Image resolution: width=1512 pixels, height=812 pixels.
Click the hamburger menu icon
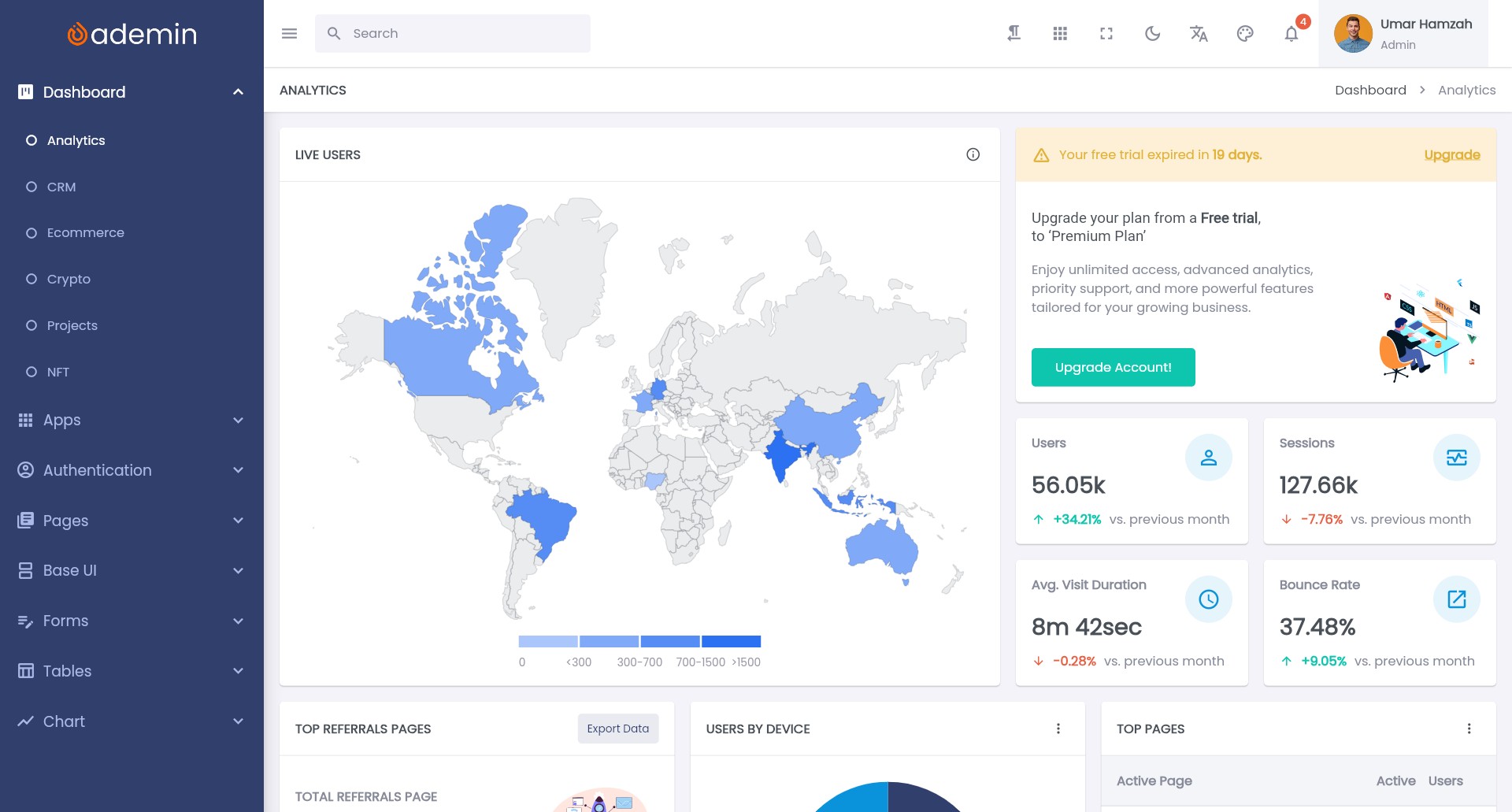pos(289,34)
